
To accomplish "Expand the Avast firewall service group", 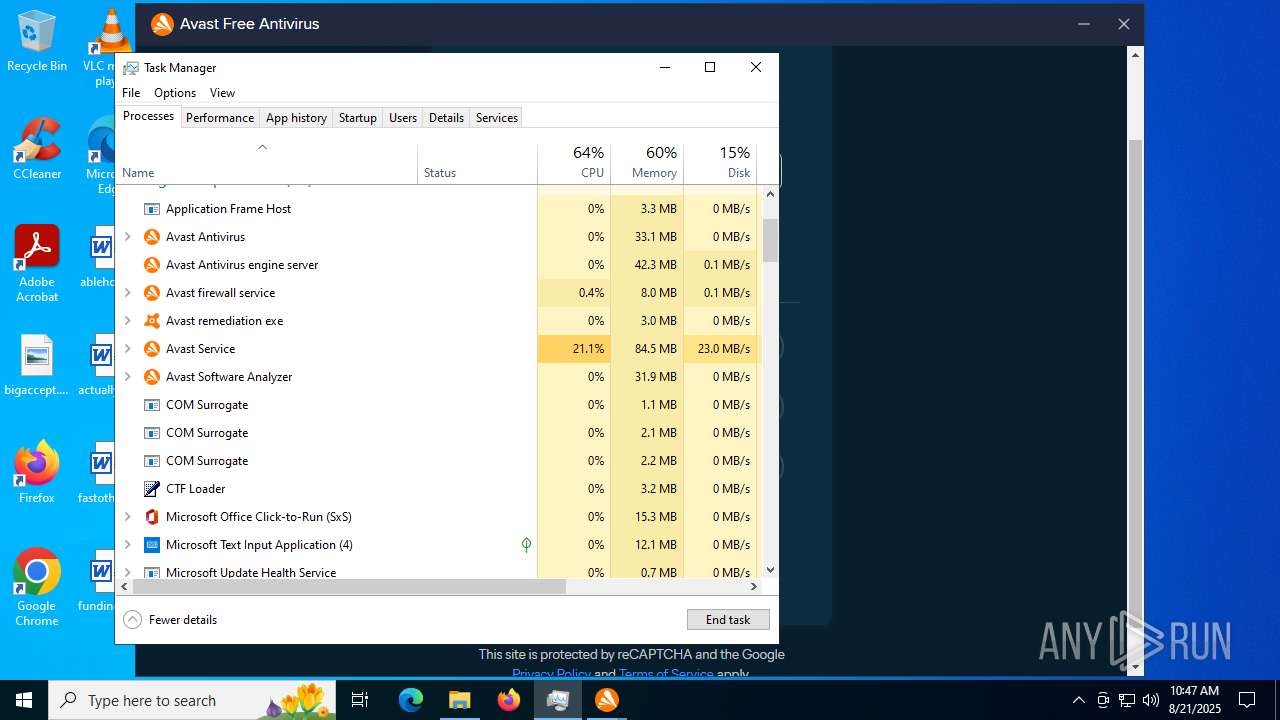I will point(127,293).
